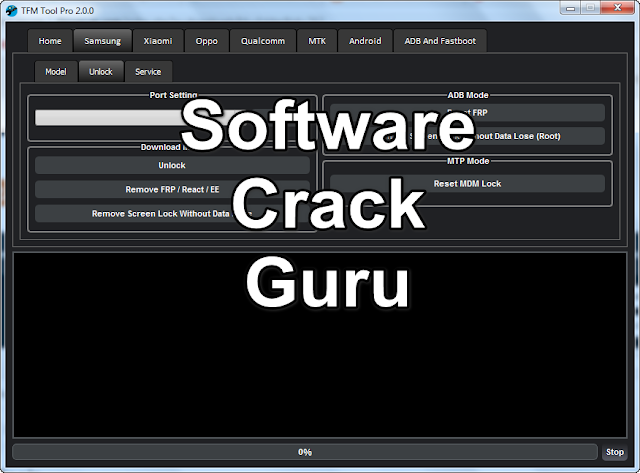Viewport: 640px width, 473px height.
Task: Click Screen Lock Without Data Lose (Root)
Action: (467, 136)
